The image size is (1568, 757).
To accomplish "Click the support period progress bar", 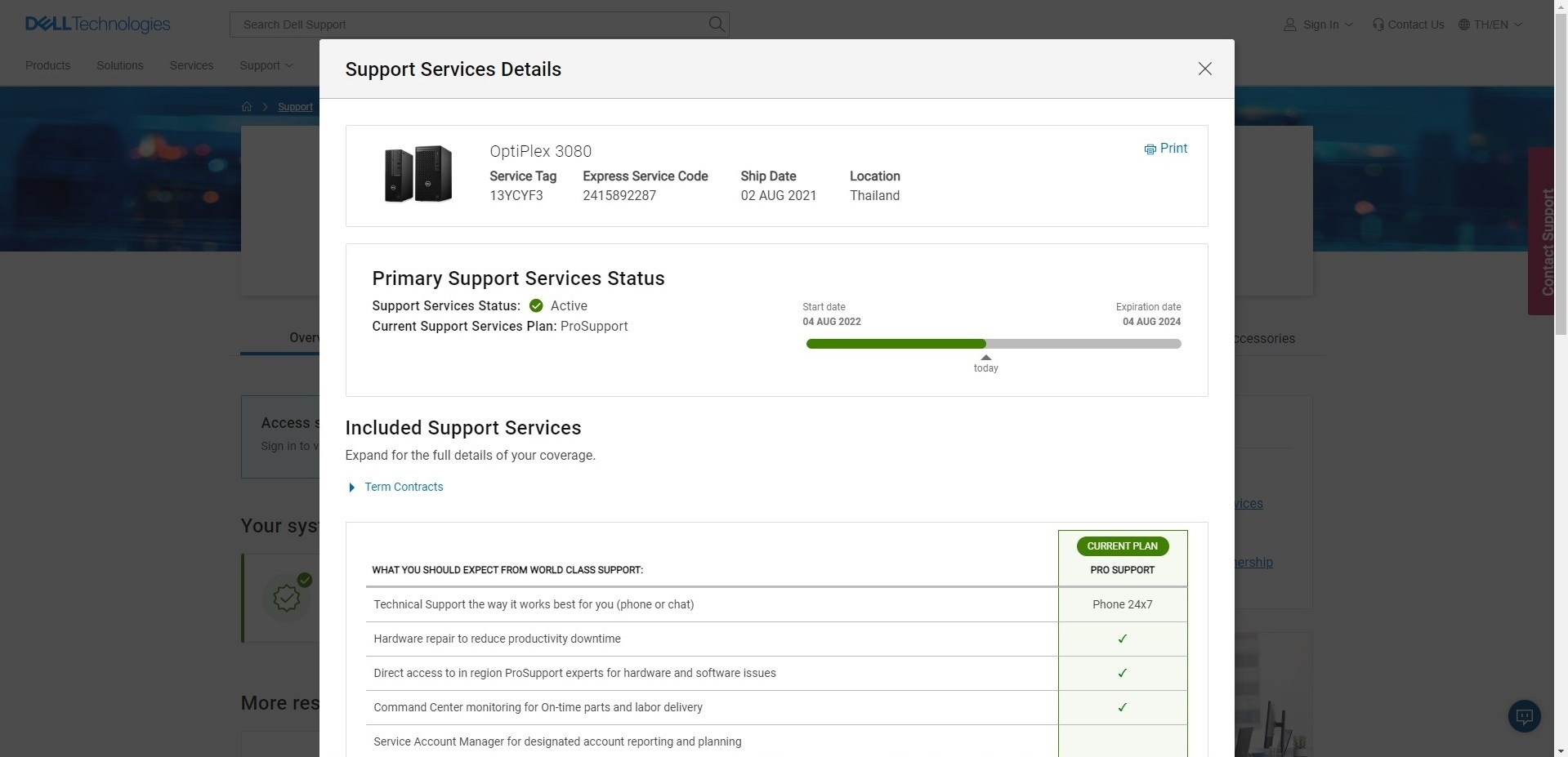I will click(993, 344).
